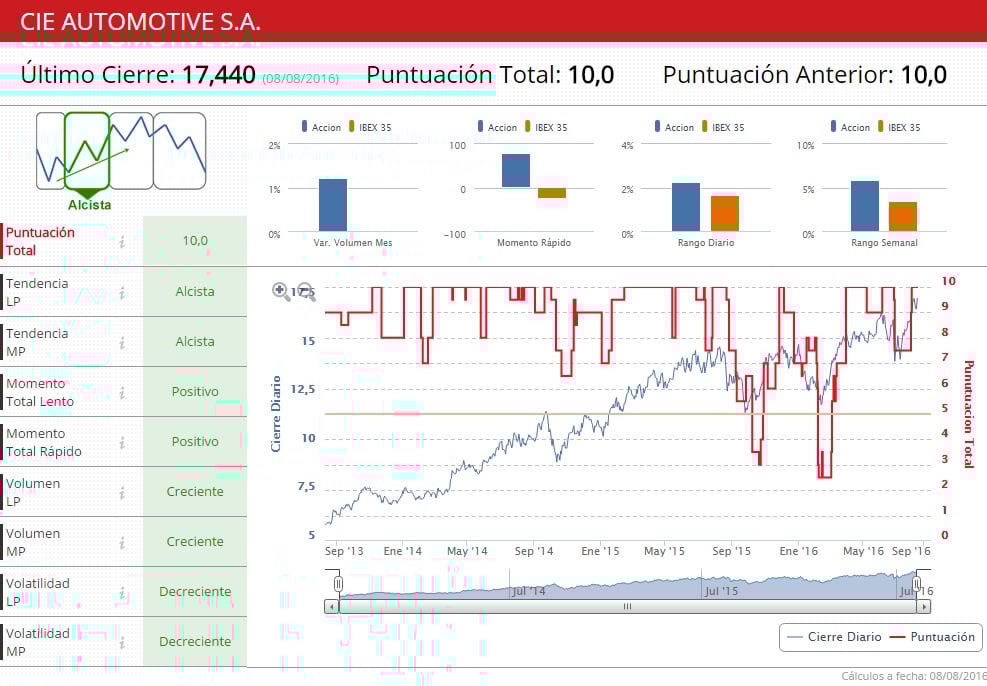
Task: Click the blue Accion bar in Rango Diario
Action: (x=686, y=207)
